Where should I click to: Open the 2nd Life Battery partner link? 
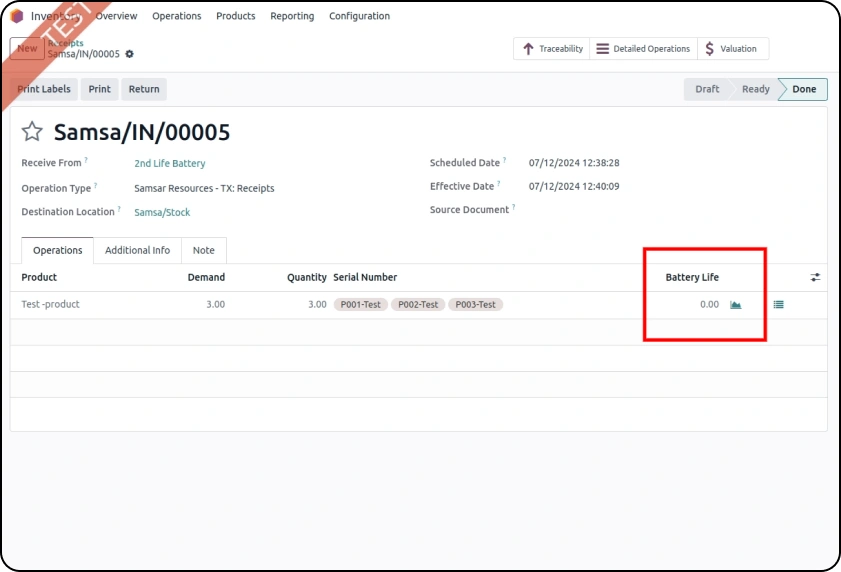[x=169, y=163]
